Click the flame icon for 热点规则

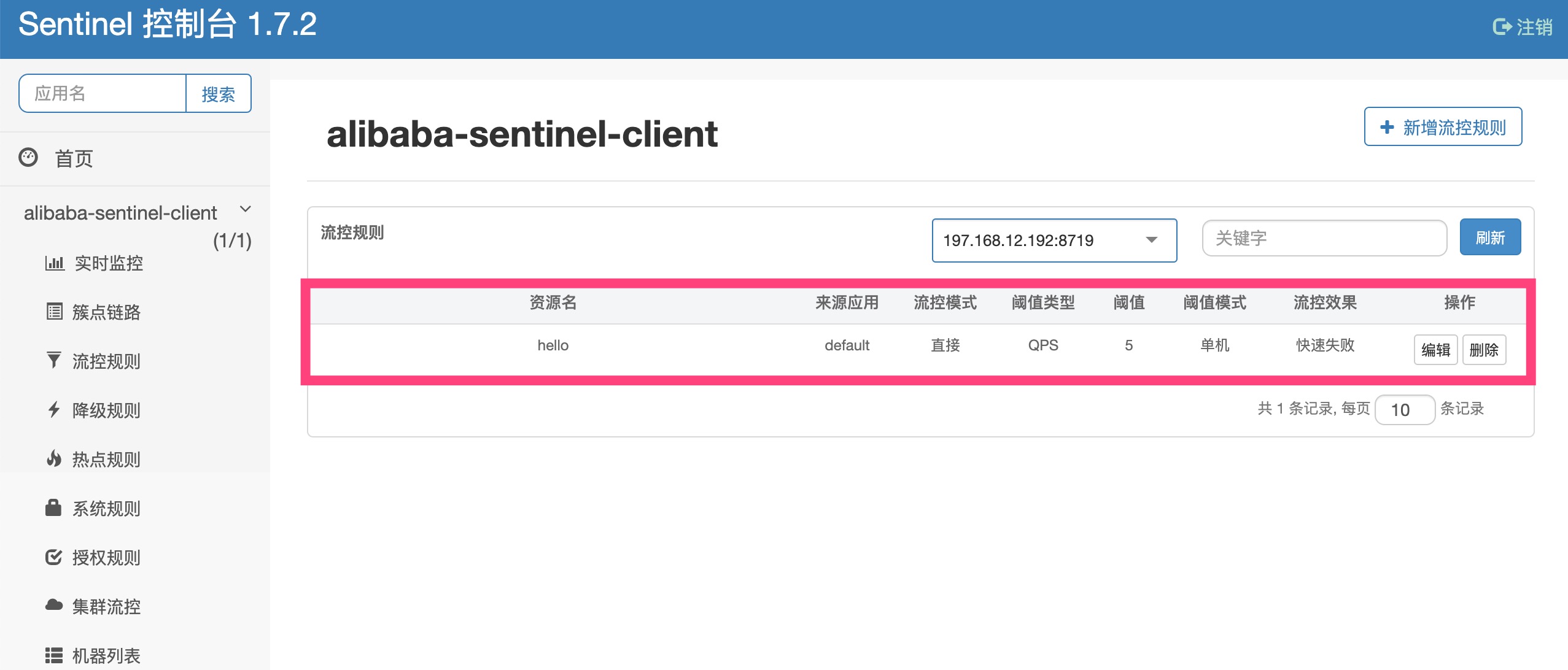54,458
